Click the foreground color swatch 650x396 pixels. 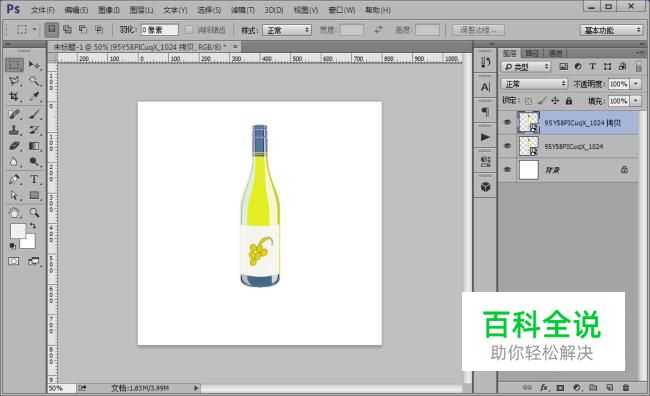(18, 231)
